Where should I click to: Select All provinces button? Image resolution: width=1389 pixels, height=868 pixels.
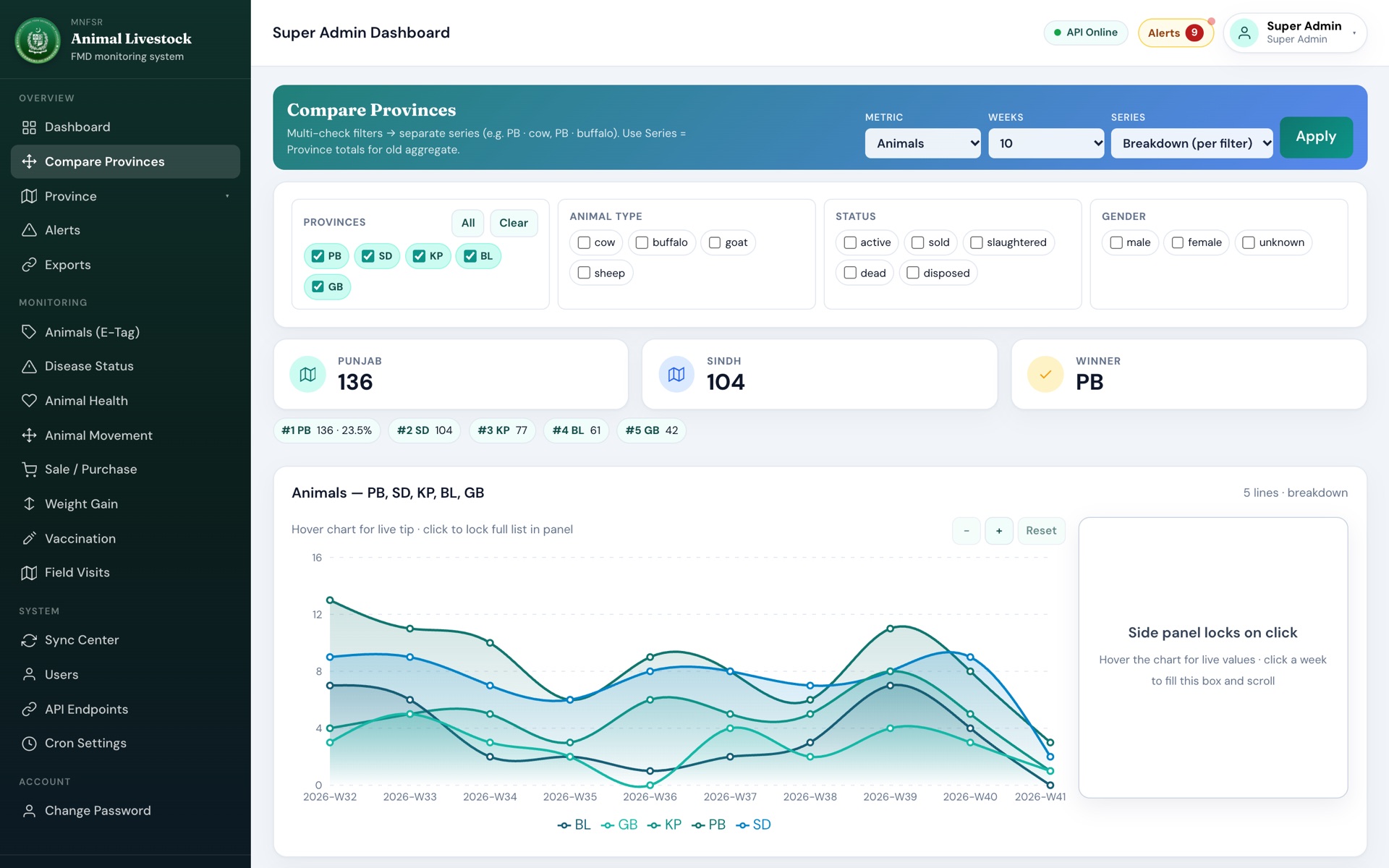click(468, 223)
